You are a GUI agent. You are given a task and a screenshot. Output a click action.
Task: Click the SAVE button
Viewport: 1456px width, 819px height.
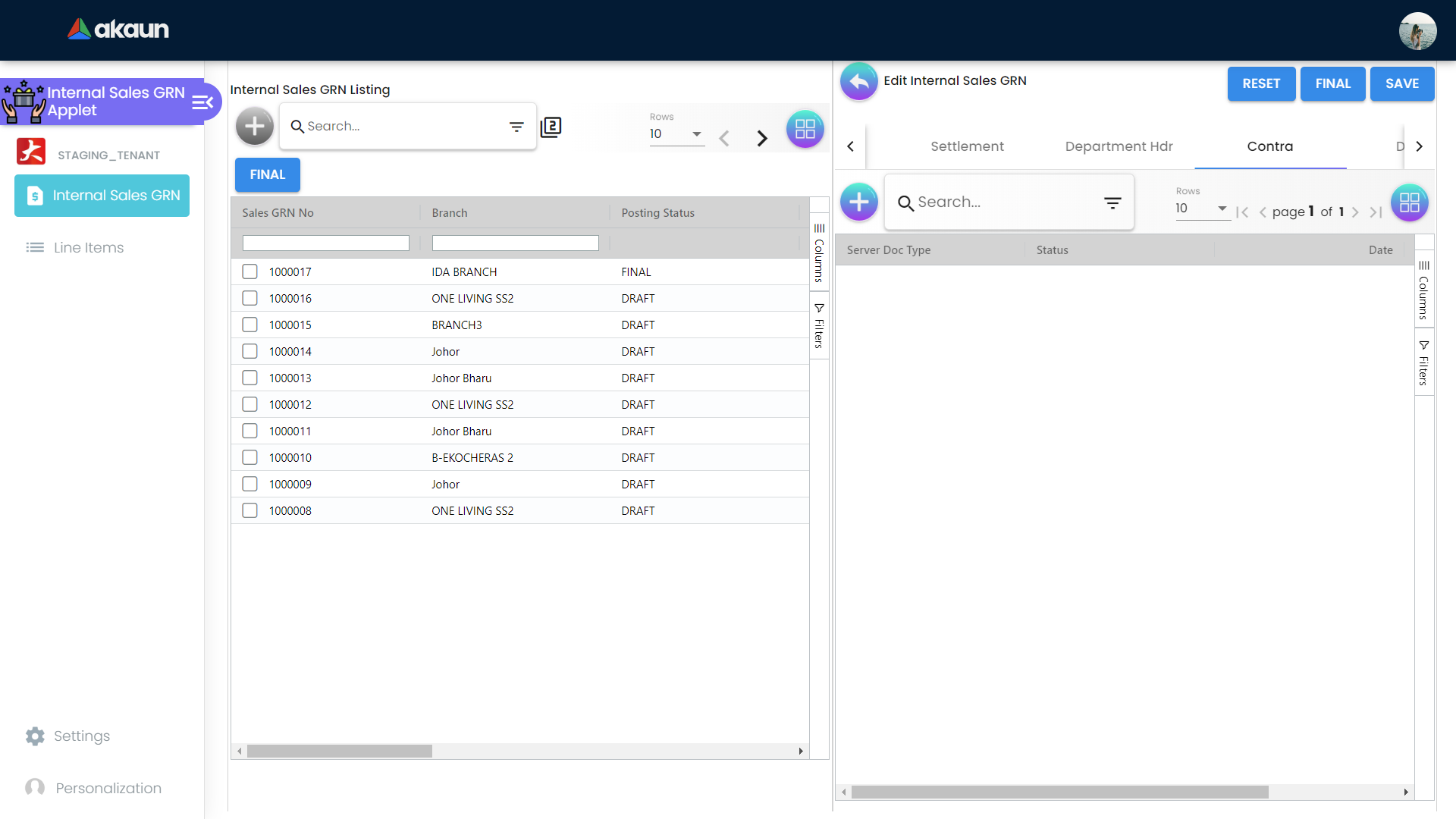pyautogui.click(x=1401, y=83)
